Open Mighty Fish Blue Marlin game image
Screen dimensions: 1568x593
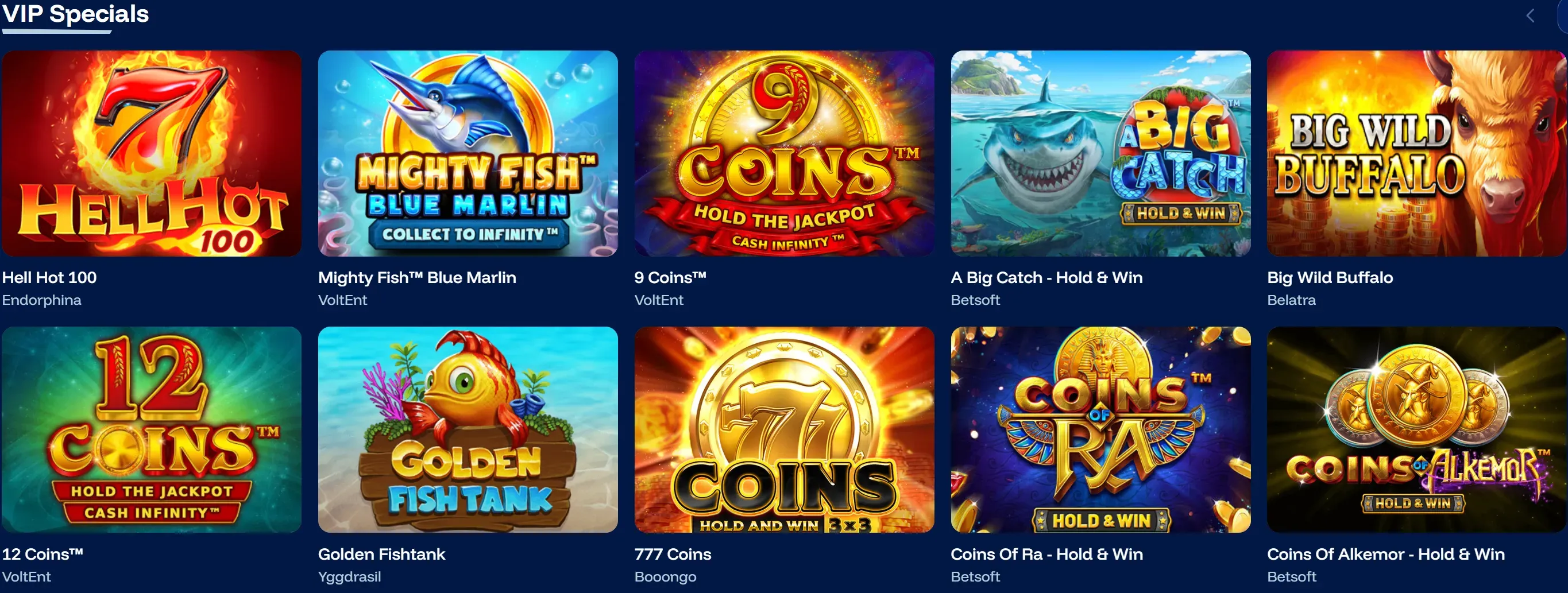(468, 153)
